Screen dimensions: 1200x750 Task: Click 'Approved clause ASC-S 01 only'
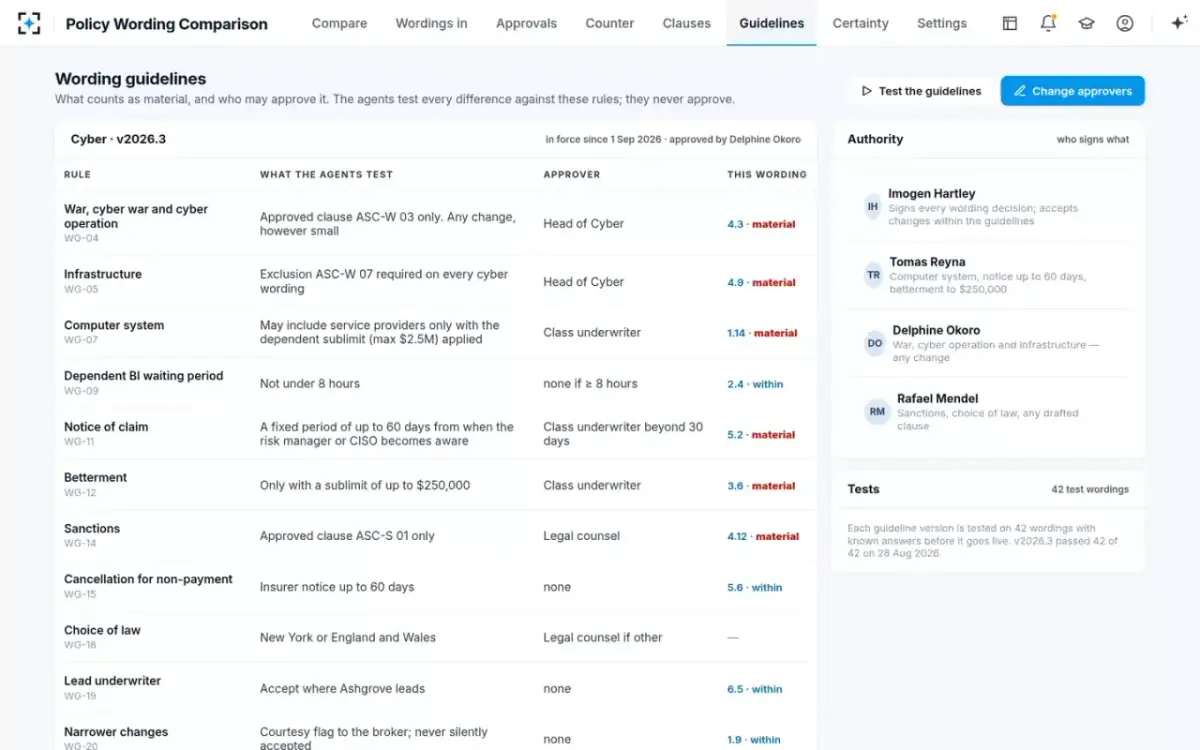[x=347, y=536]
